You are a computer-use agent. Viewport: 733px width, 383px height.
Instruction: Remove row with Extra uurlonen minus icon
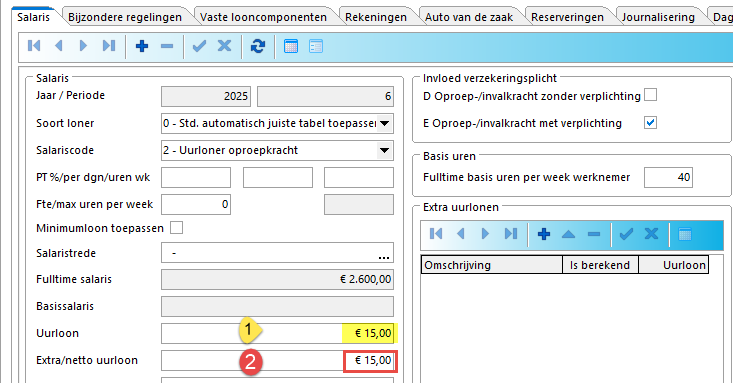594,234
